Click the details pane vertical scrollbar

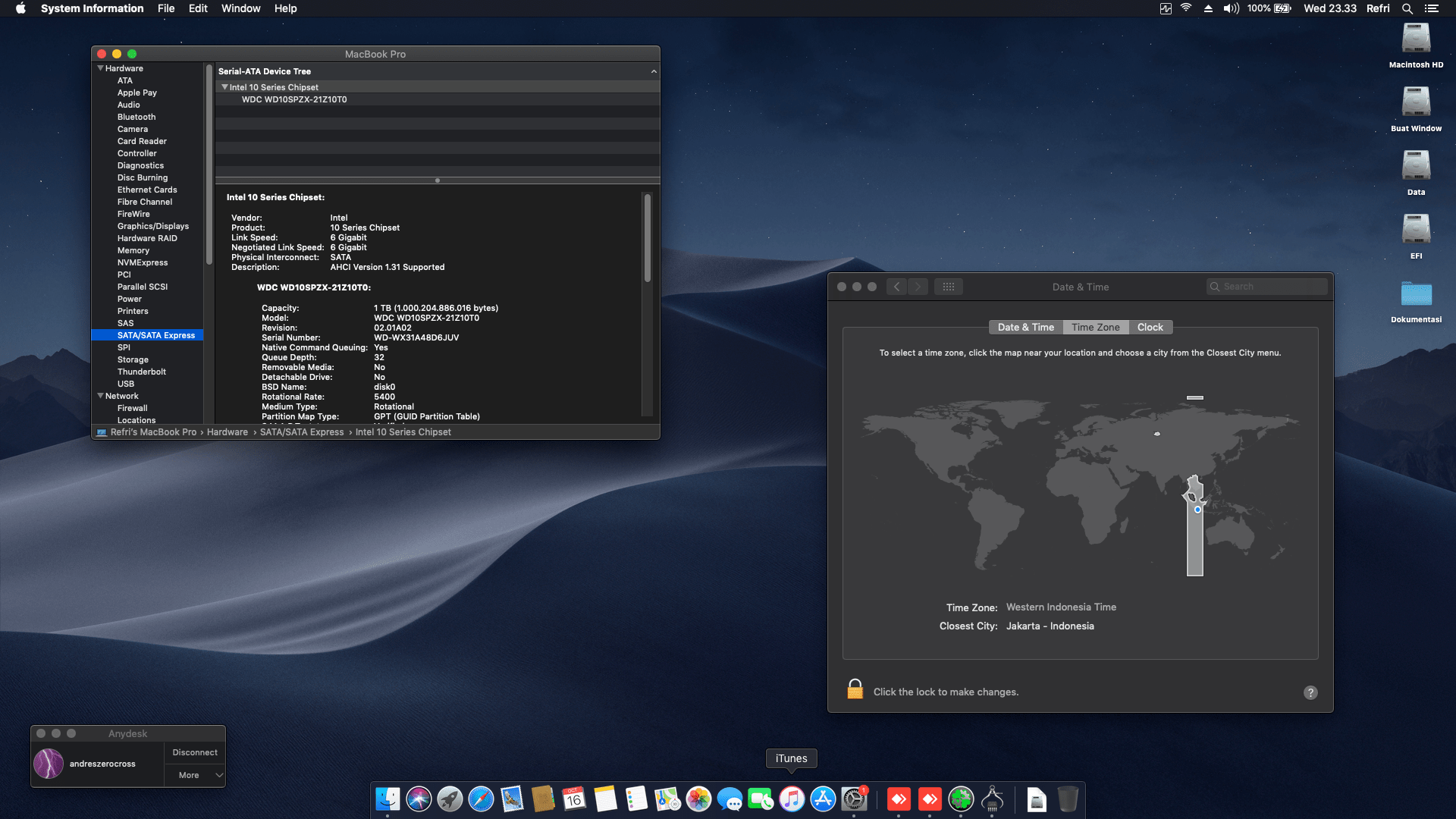pos(648,238)
